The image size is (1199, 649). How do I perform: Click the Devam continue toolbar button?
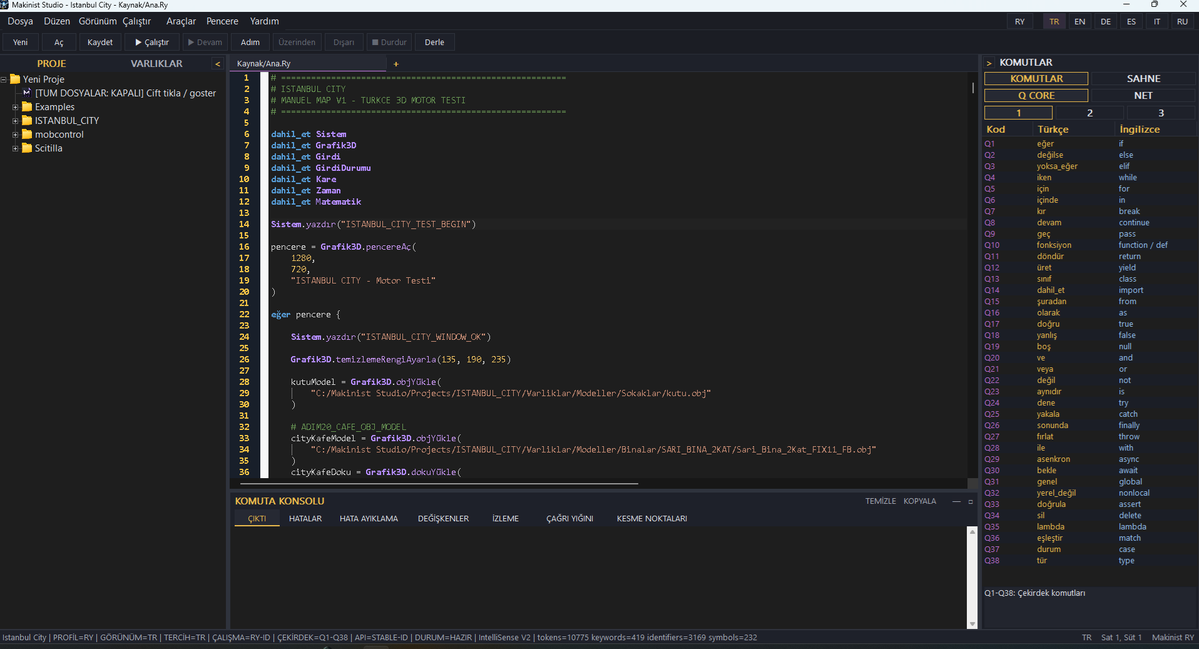coord(205,42)
